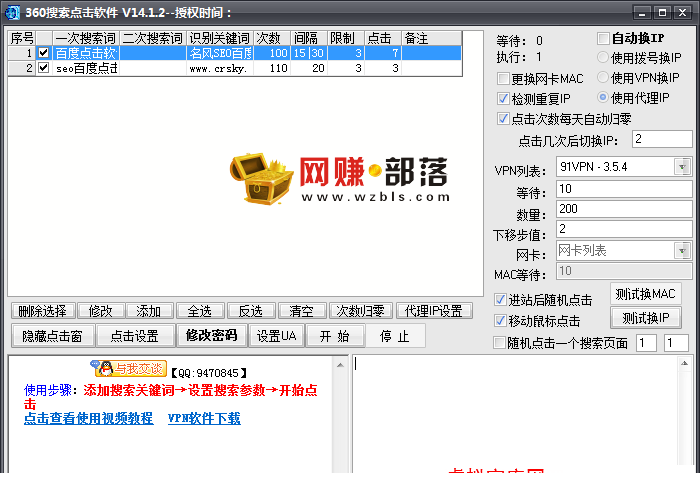700x496 pixels.
Task: Click 设置UA button
Action: click(276, 336)
